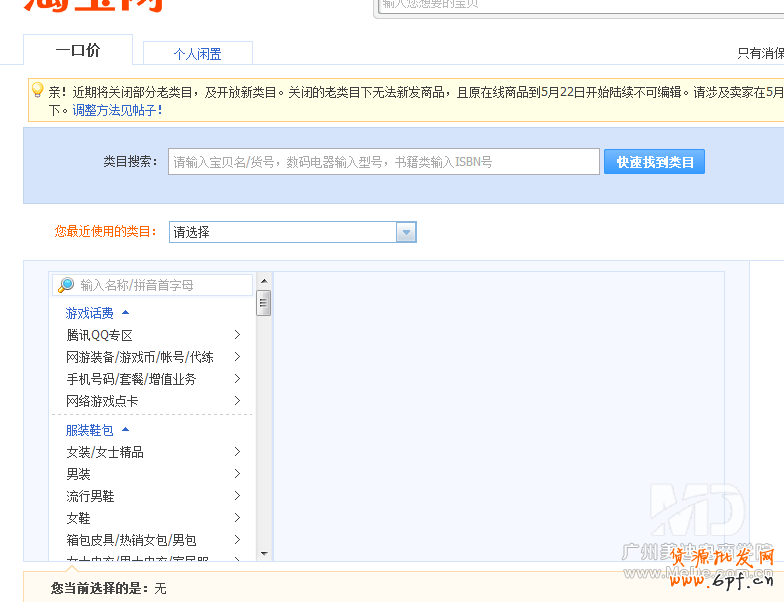The height and width of the screenshot is (602, 784).
Task: Click the lightbulb notice icon
Action: click(x=38, y=90)
